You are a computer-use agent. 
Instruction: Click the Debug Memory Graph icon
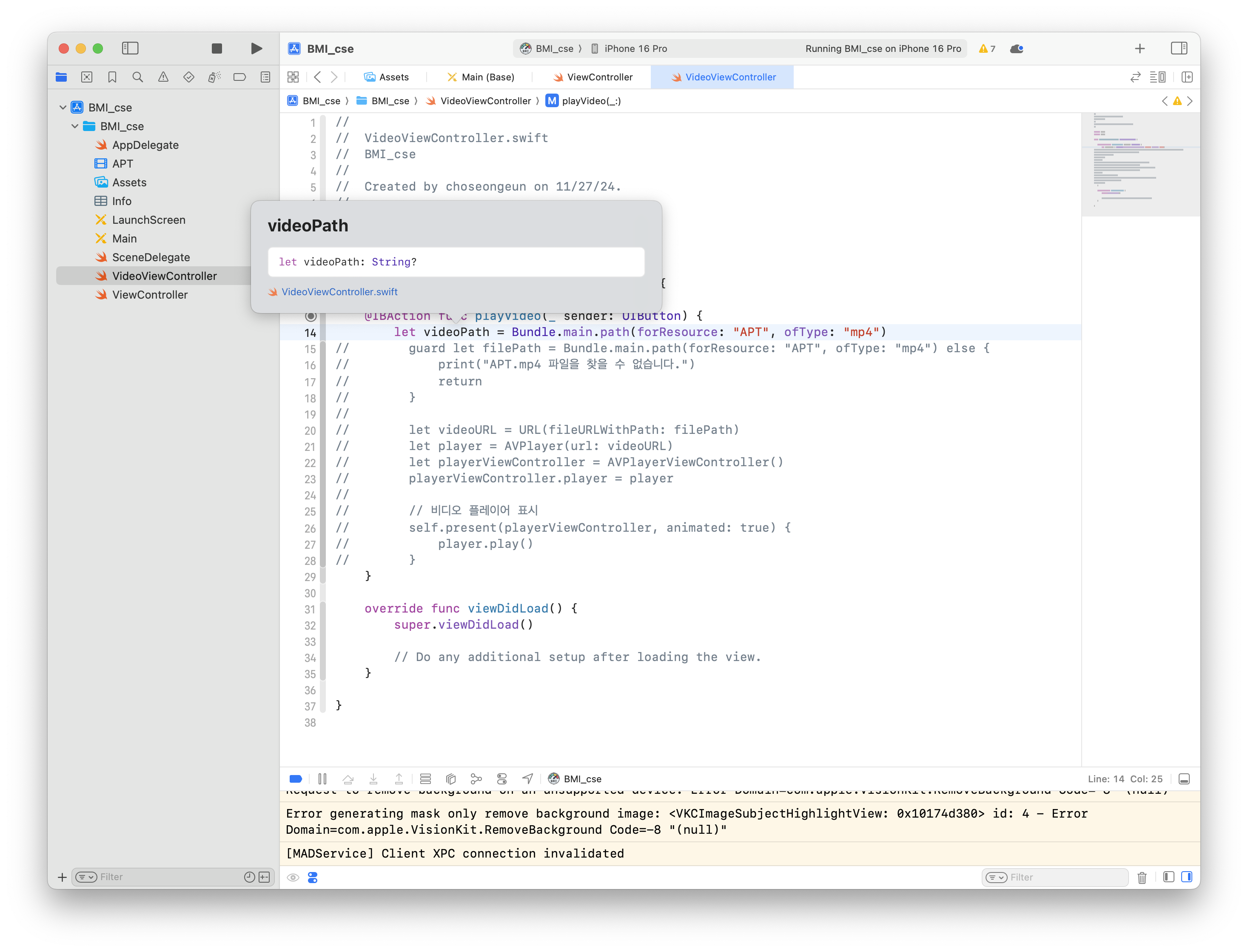pyautogui.click(x=476, y=779)
